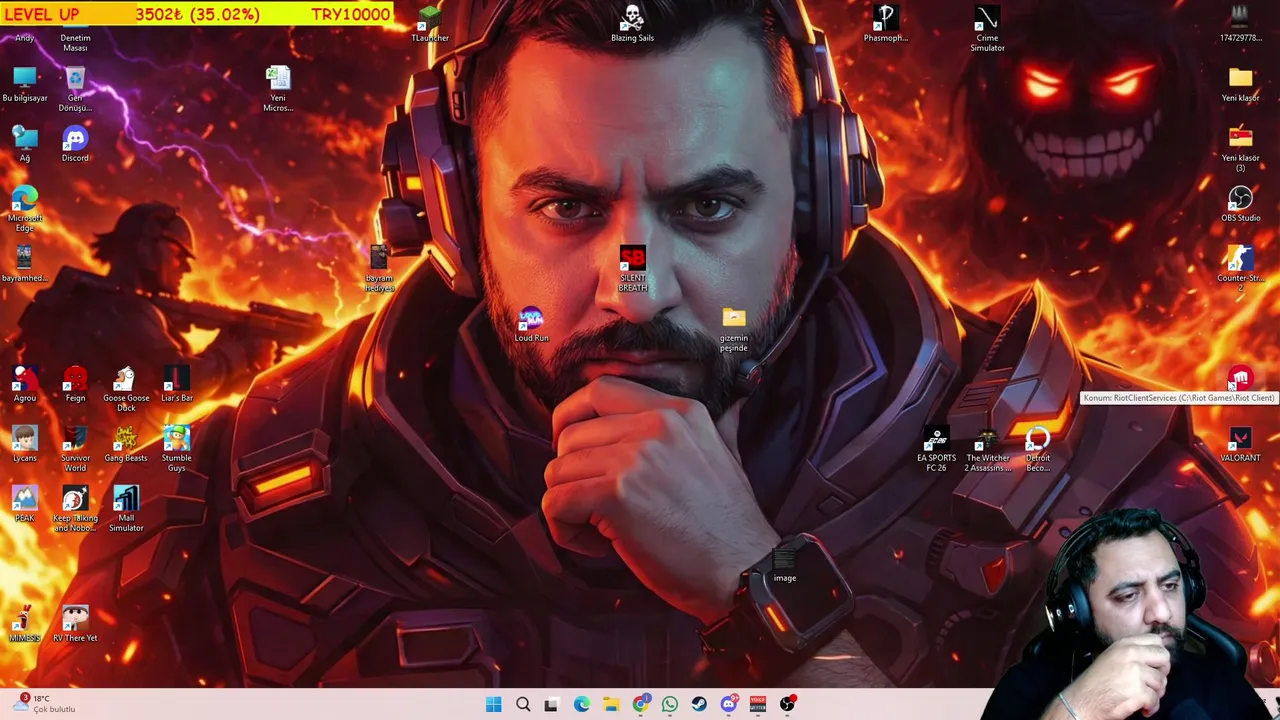The image size is (1280, 720).
Task: Open the Geri Dönüşüm recycle bin
Action: [75, 90]
